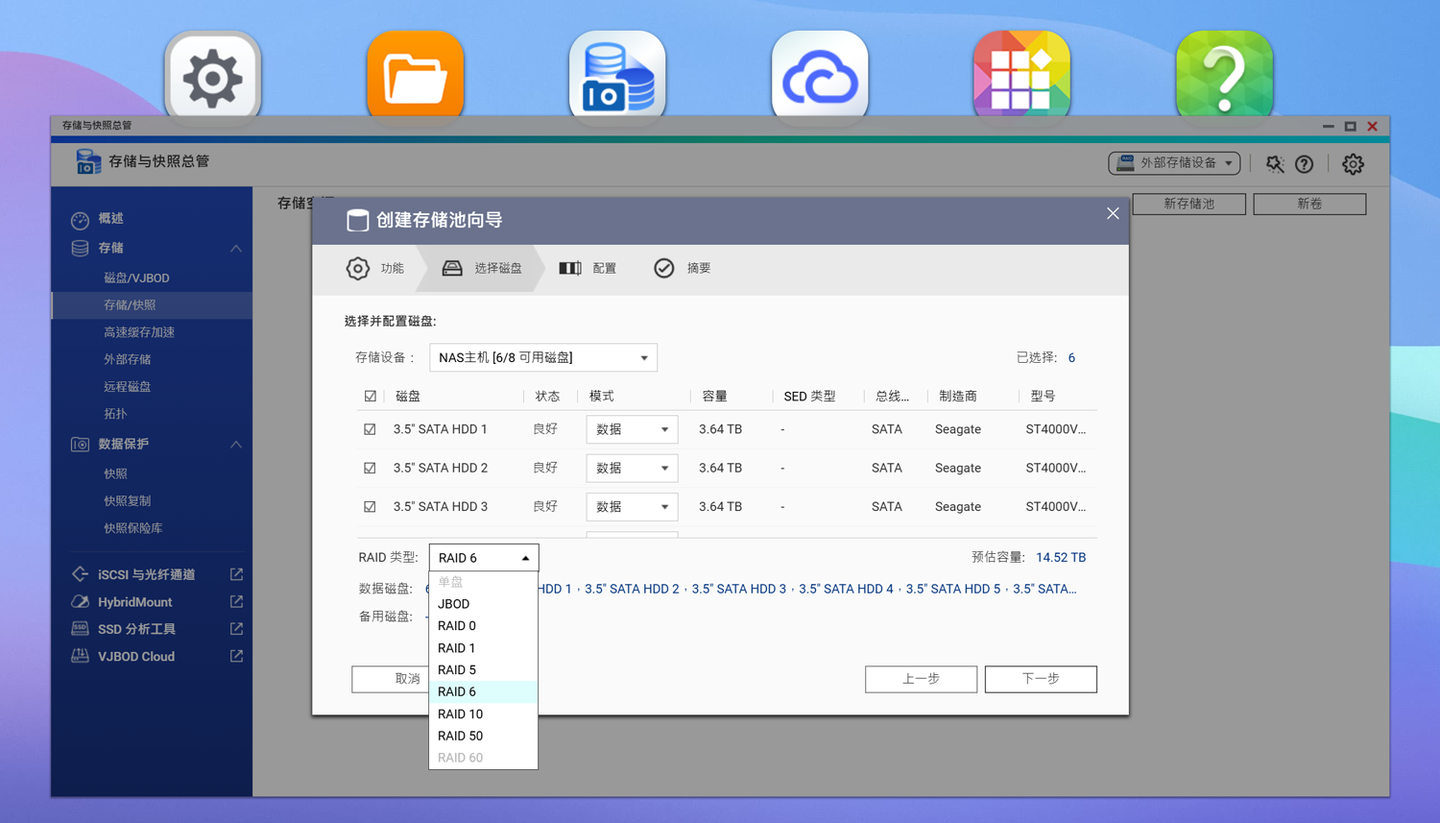This screenshot has width=1440, height=823.
Task: Click the 配置 step icon
Action: [x=570, y=268]
